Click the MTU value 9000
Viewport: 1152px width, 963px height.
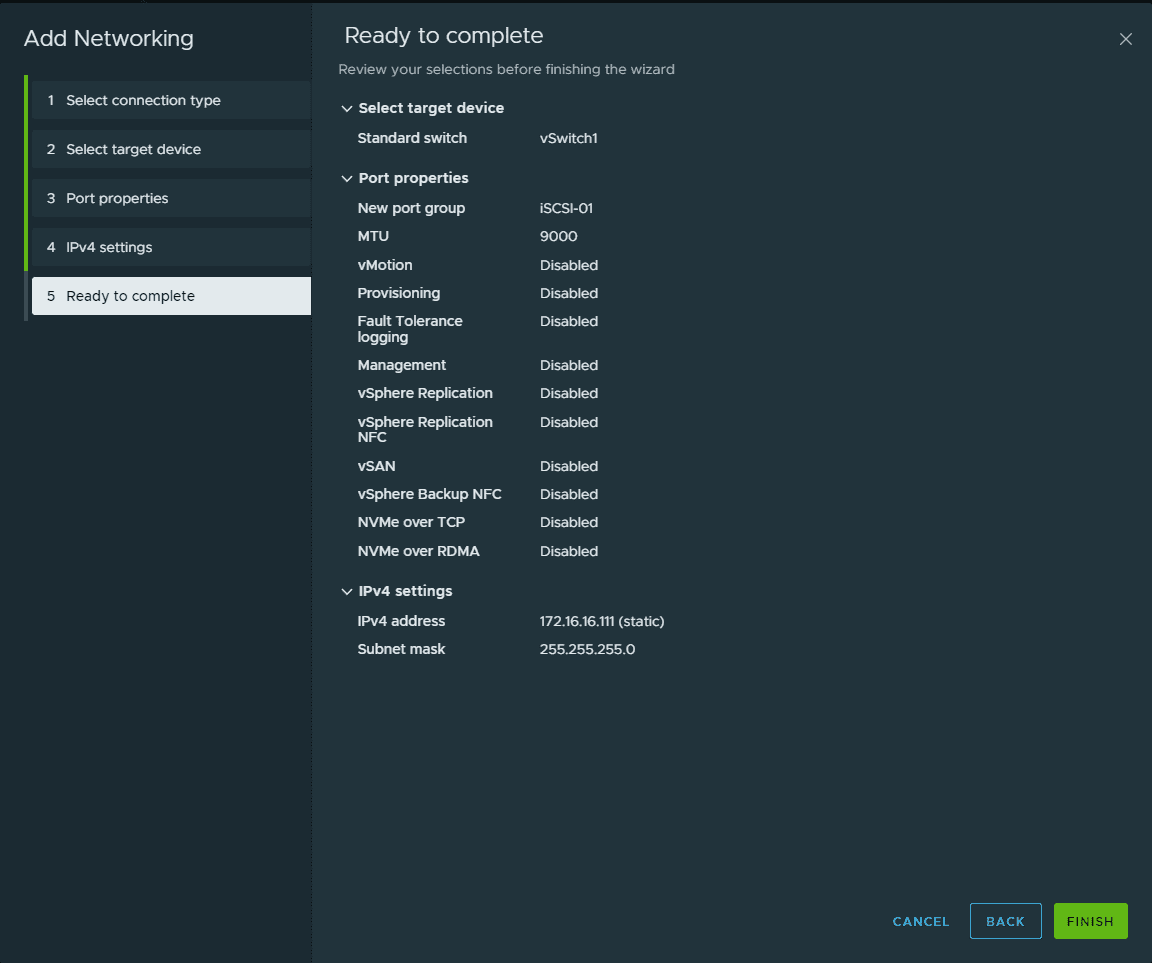[x=558, y=237]
